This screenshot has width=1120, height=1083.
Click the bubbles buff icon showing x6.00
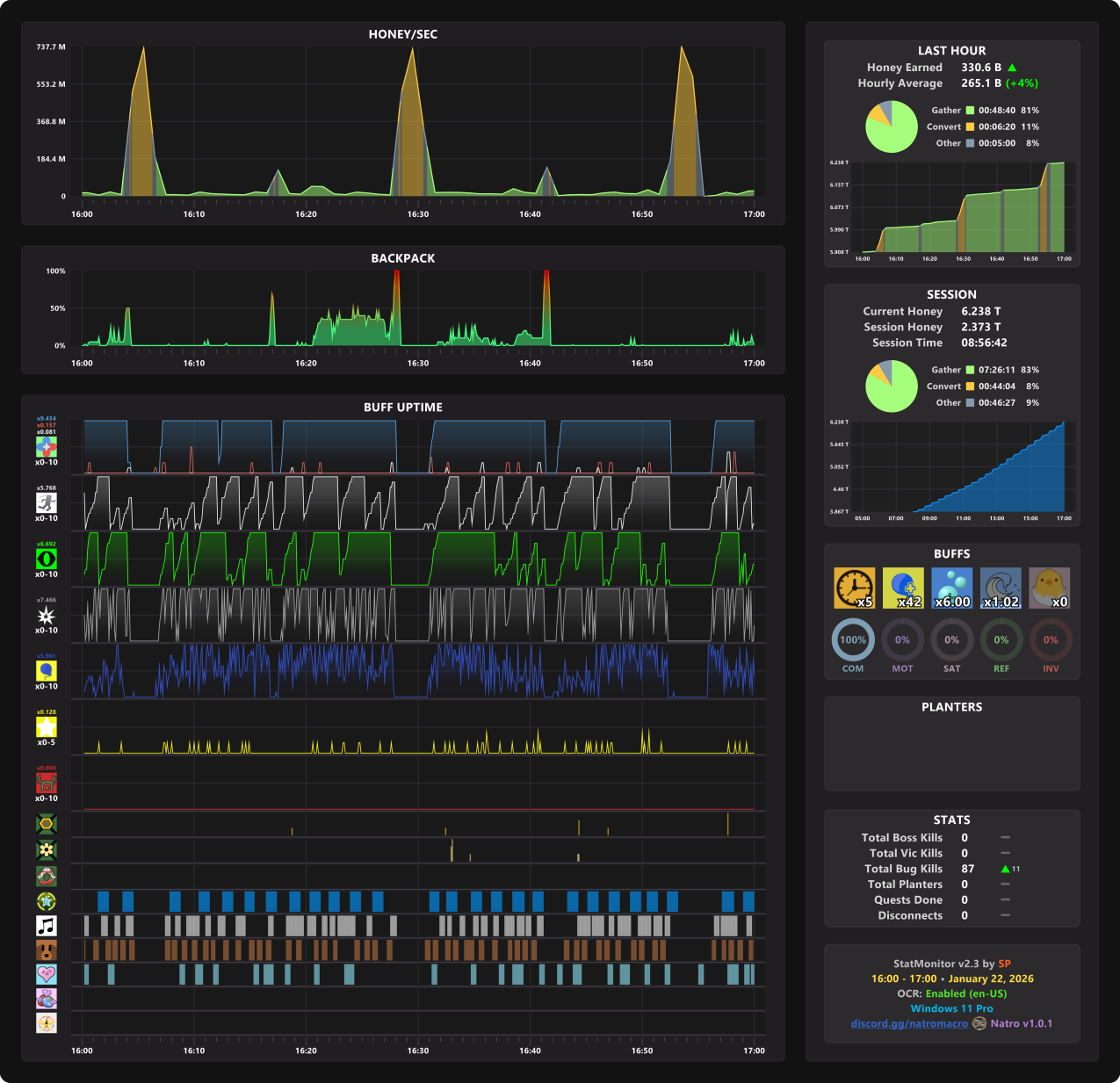coord(952,588)
